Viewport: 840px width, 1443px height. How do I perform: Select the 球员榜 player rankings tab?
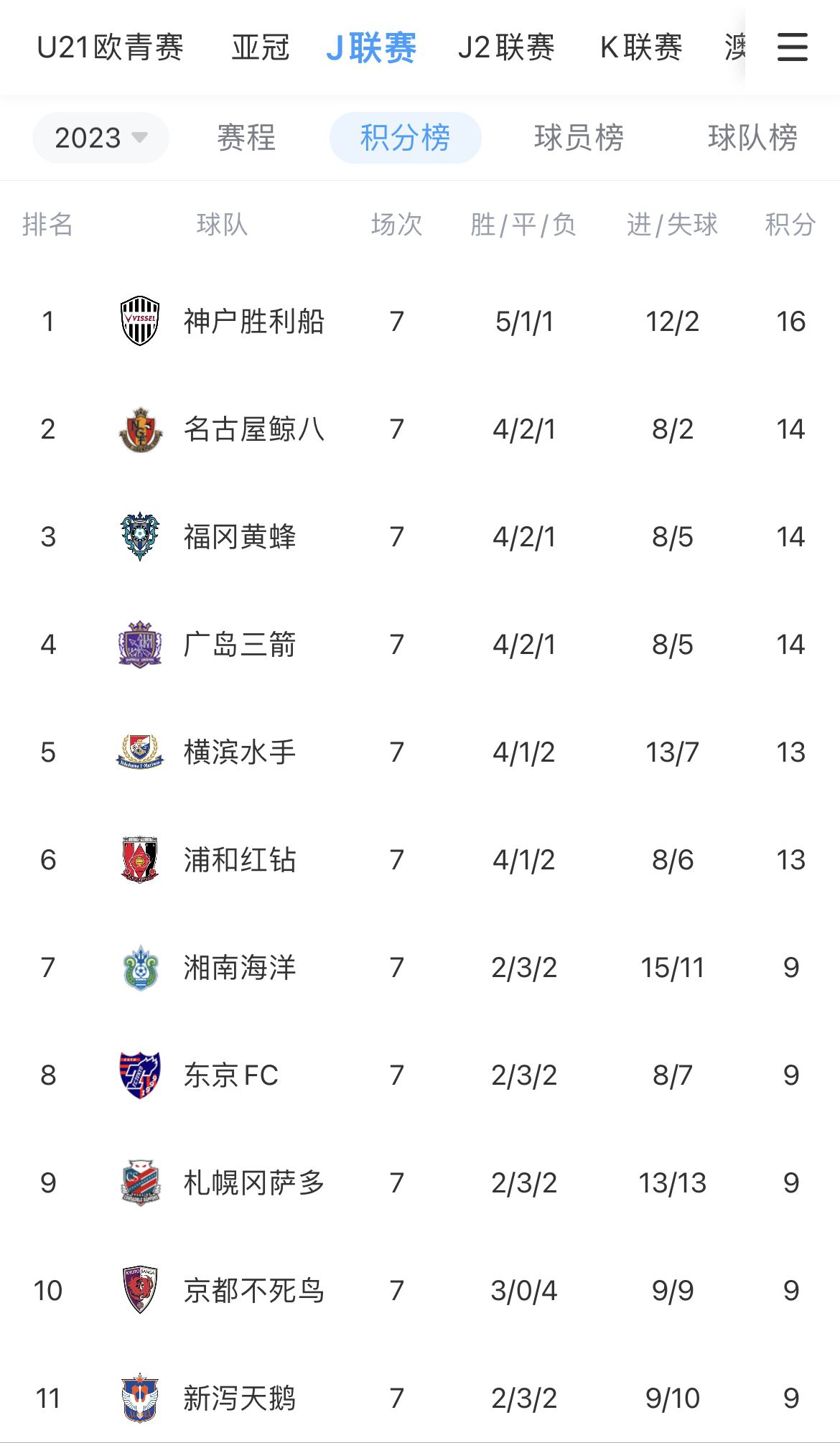pos(579,138)
